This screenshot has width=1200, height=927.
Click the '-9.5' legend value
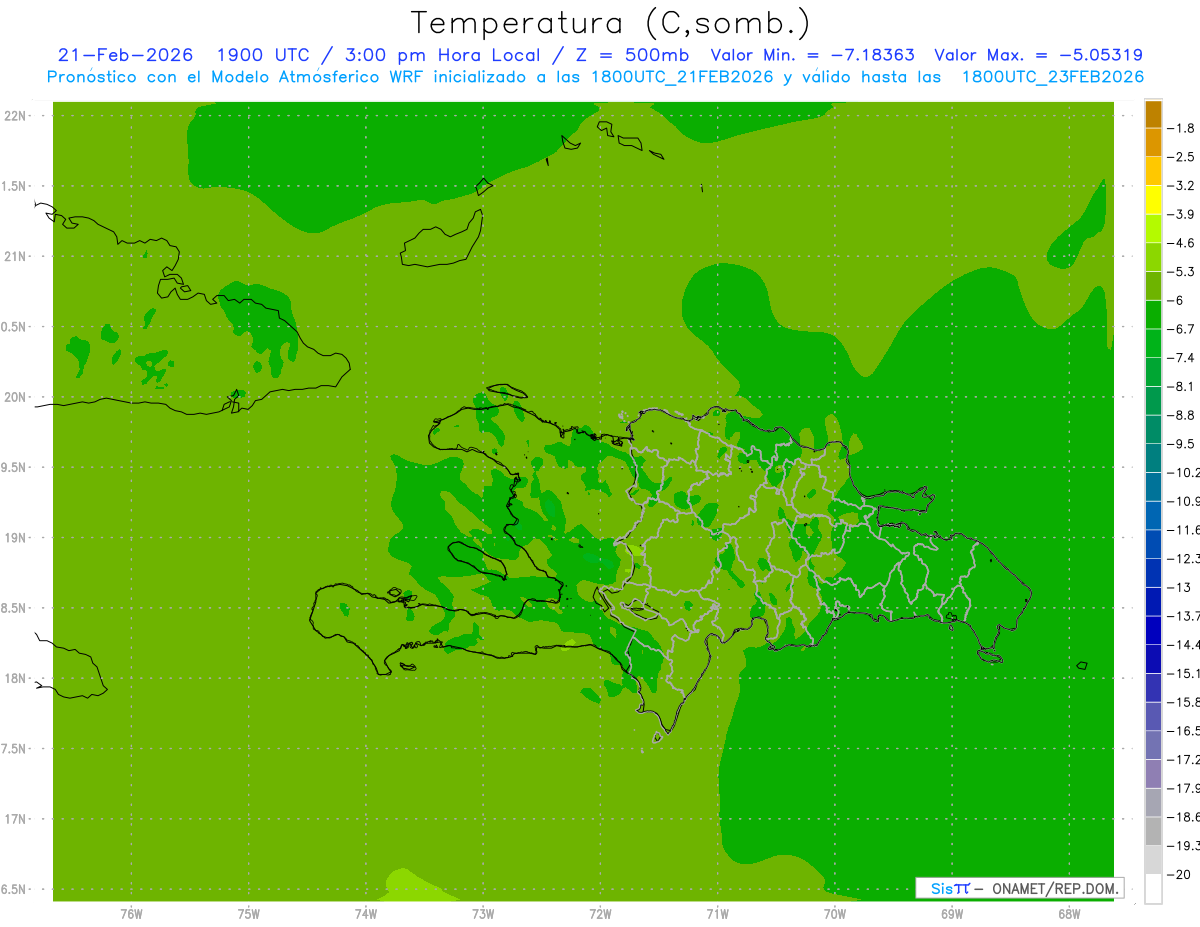(x=1182, y=444)
